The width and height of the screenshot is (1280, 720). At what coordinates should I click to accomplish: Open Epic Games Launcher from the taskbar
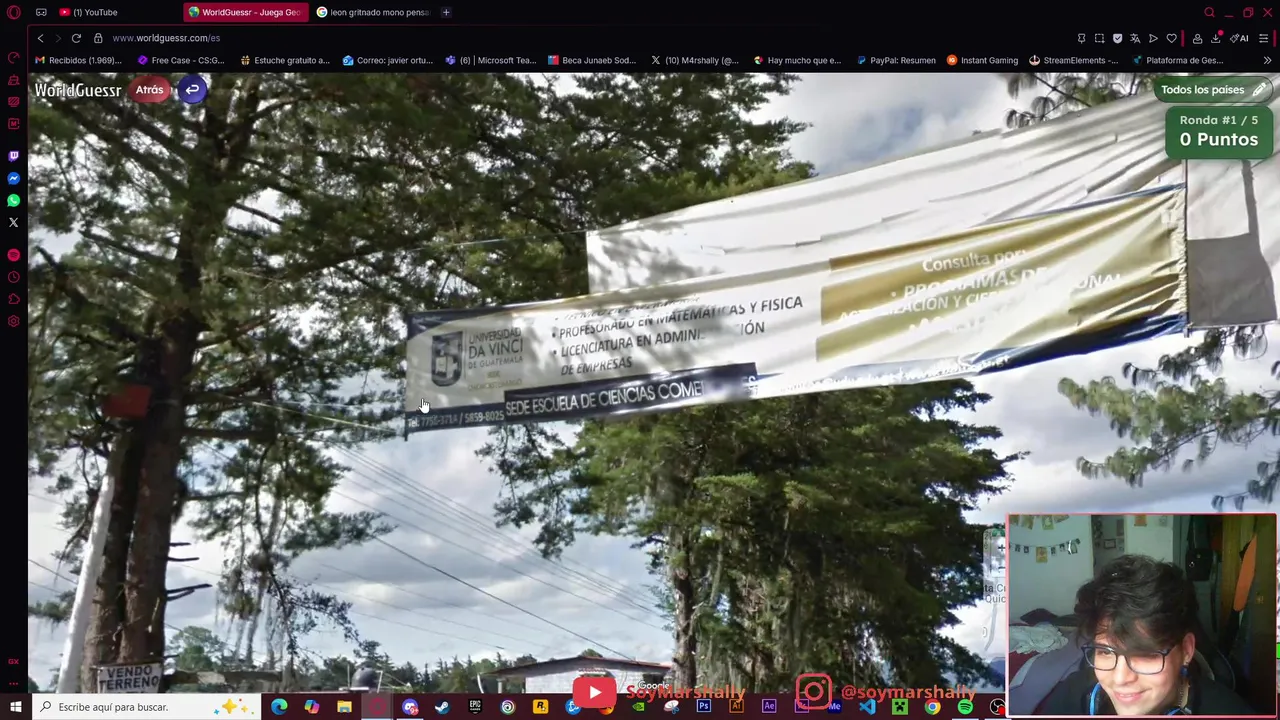click(x=475, y=707)
